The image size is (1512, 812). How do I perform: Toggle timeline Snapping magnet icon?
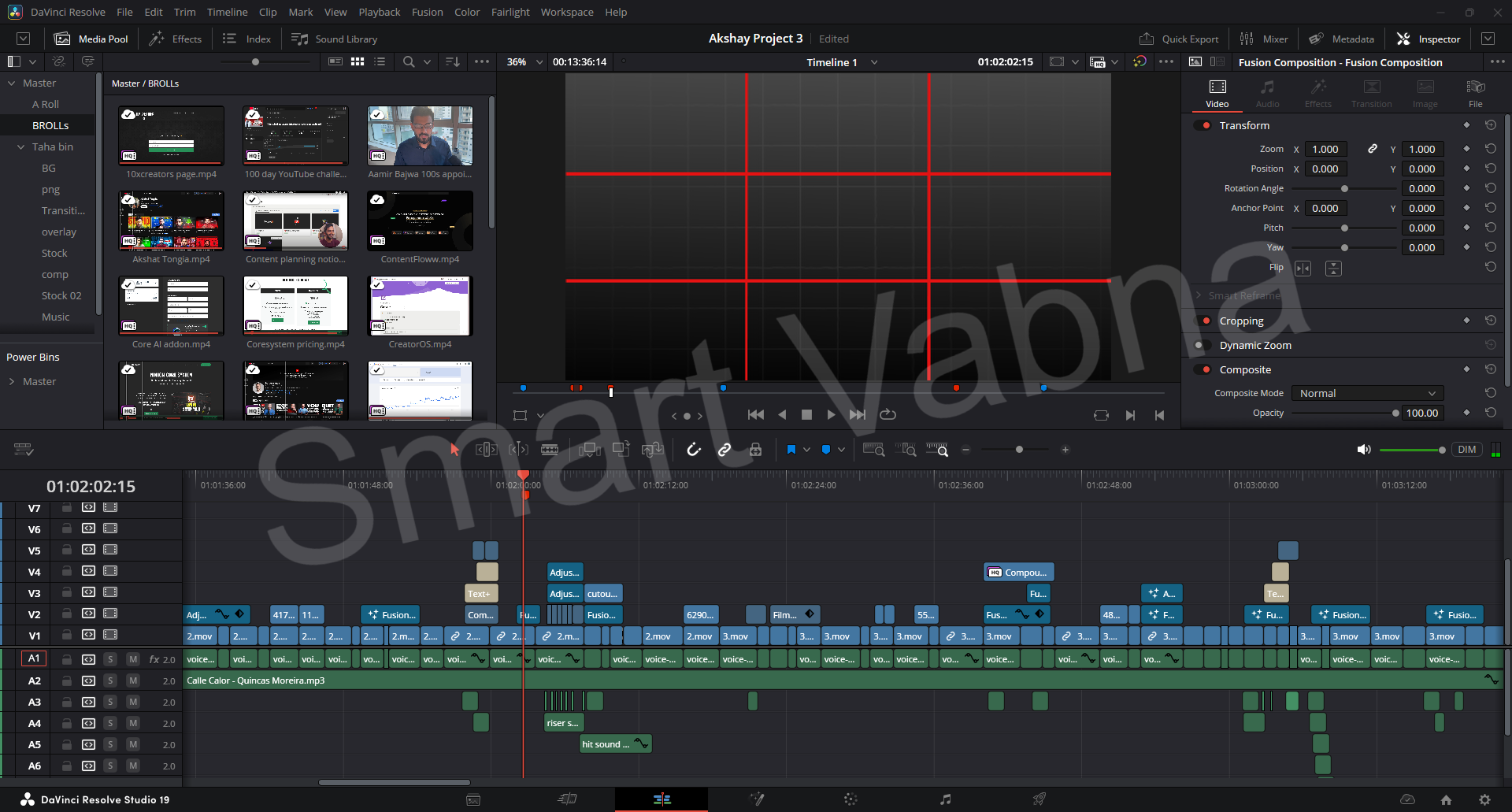coord(693,450)
